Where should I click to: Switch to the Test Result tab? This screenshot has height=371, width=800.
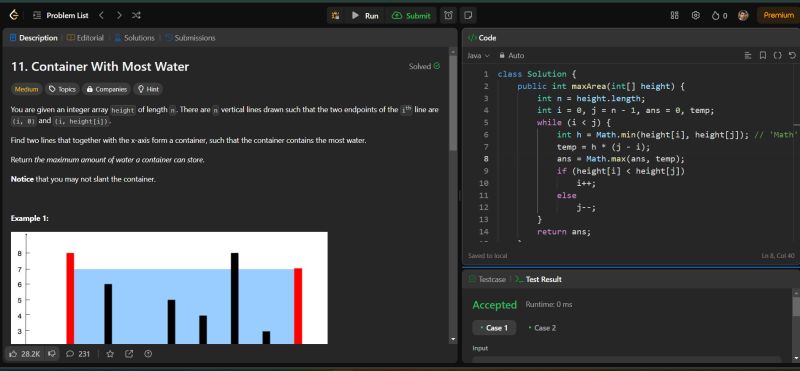point(538,279)
